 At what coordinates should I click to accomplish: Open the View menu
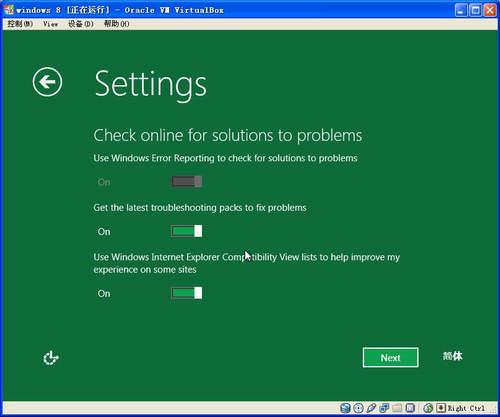pos(50,24)
